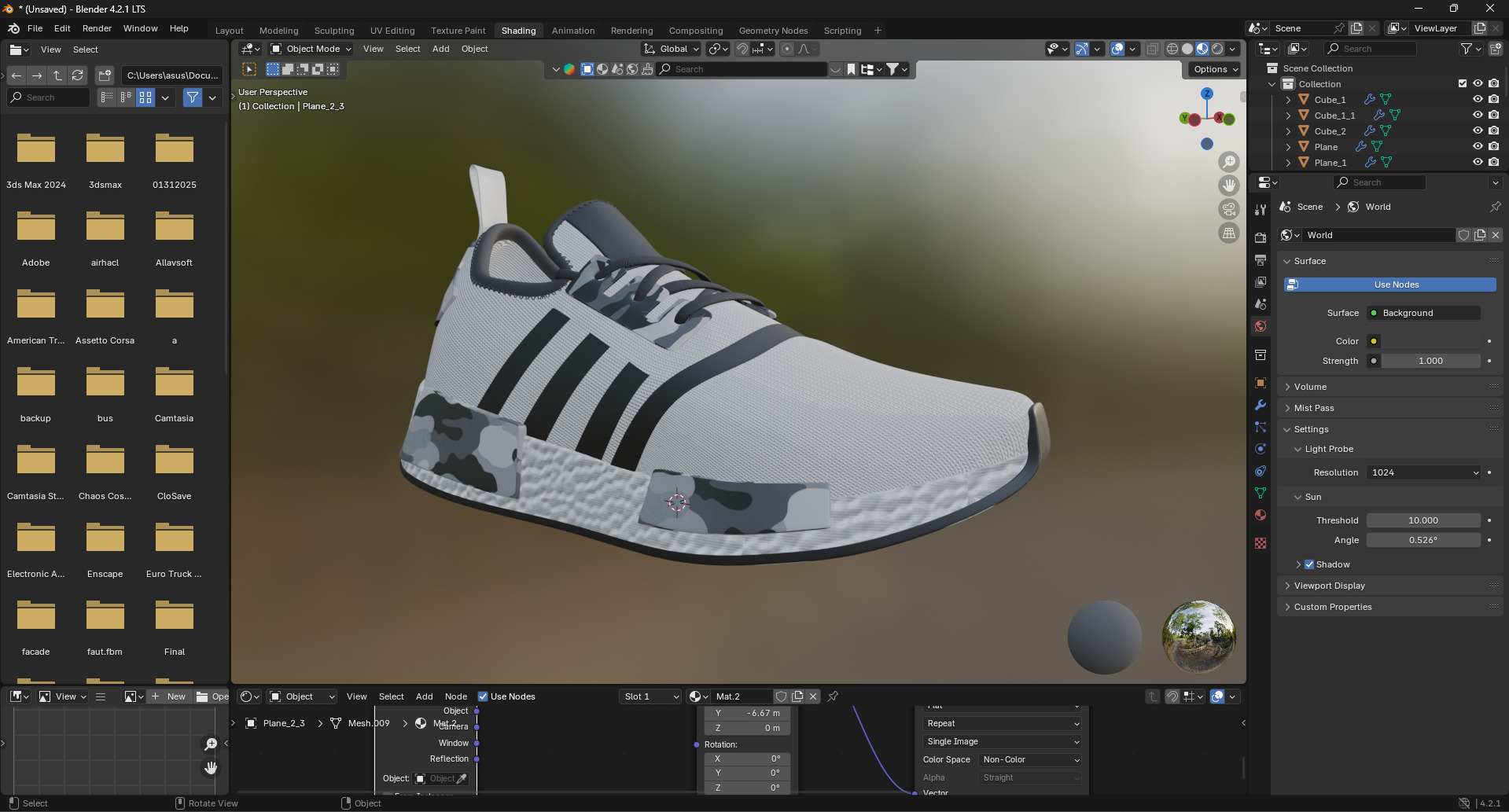This screenshot has height=812, width=1509.
Task: Toggle Use Nodes checkbox in shader editor
Action: pos(483,696)
